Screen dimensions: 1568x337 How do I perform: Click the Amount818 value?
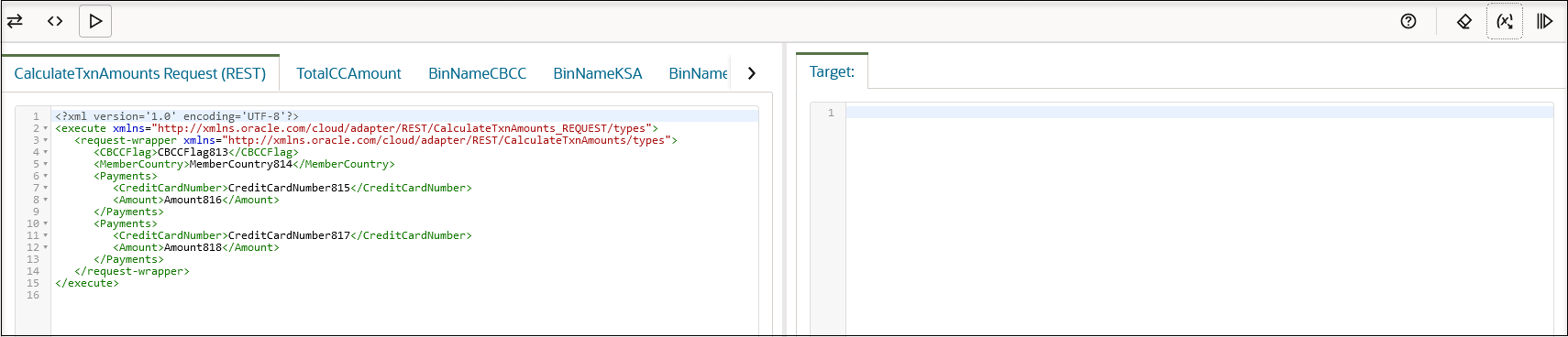193,247
